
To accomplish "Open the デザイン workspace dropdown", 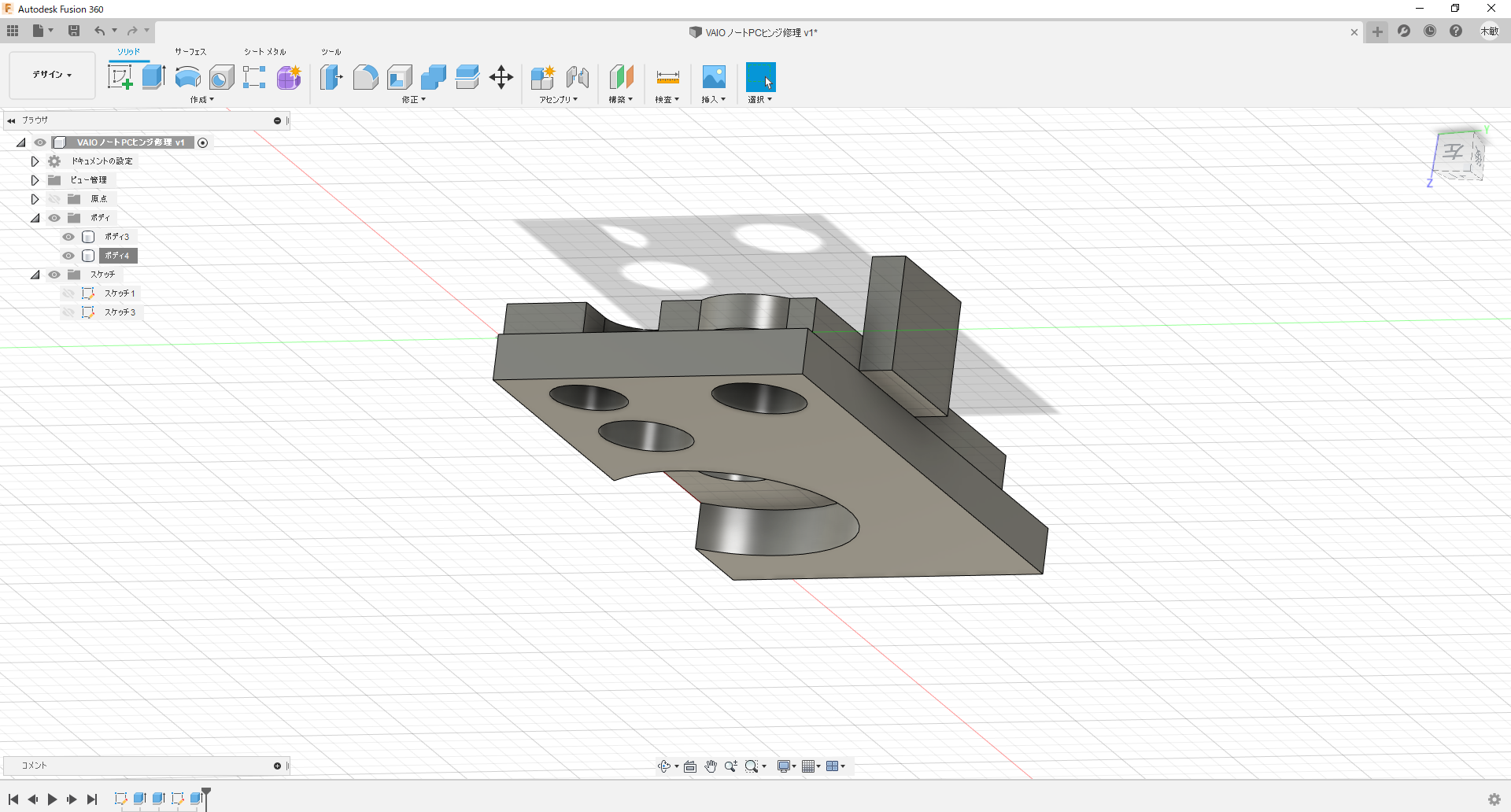I will [x=52, y=75].
